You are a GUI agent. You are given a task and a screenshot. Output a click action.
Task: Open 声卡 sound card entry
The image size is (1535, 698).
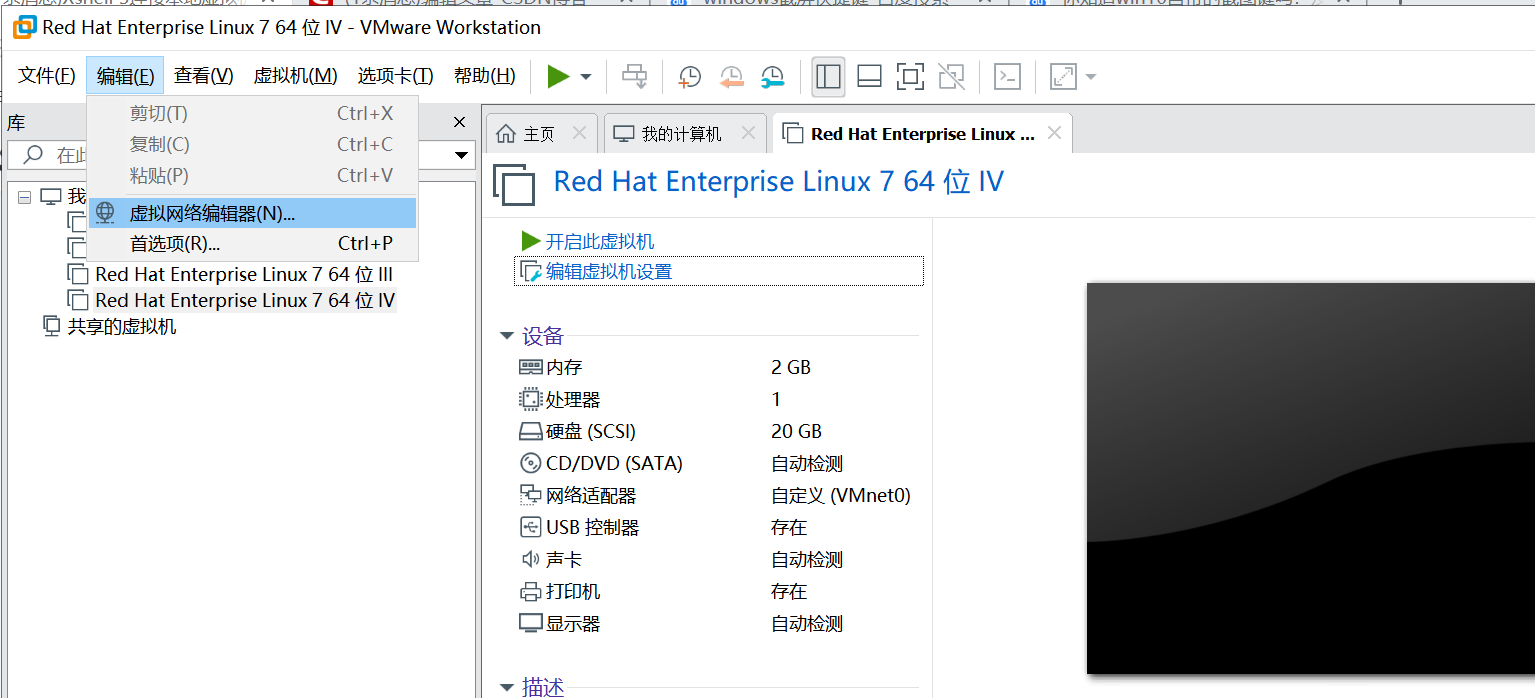point(564,559)
